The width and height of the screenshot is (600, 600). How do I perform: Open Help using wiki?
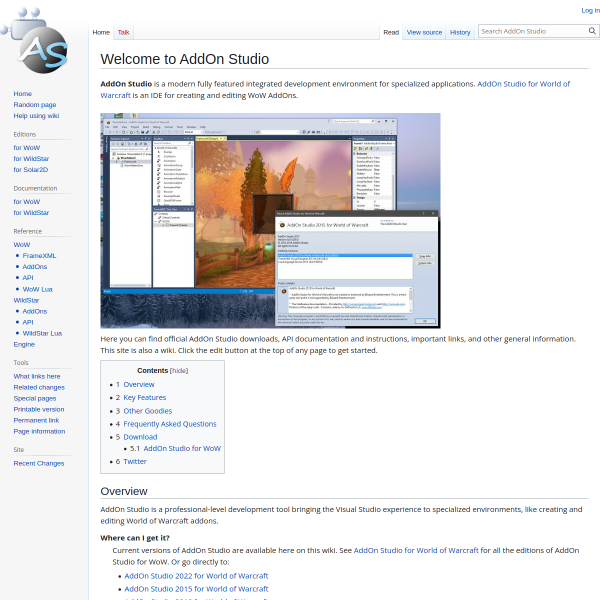click(36, 116)
